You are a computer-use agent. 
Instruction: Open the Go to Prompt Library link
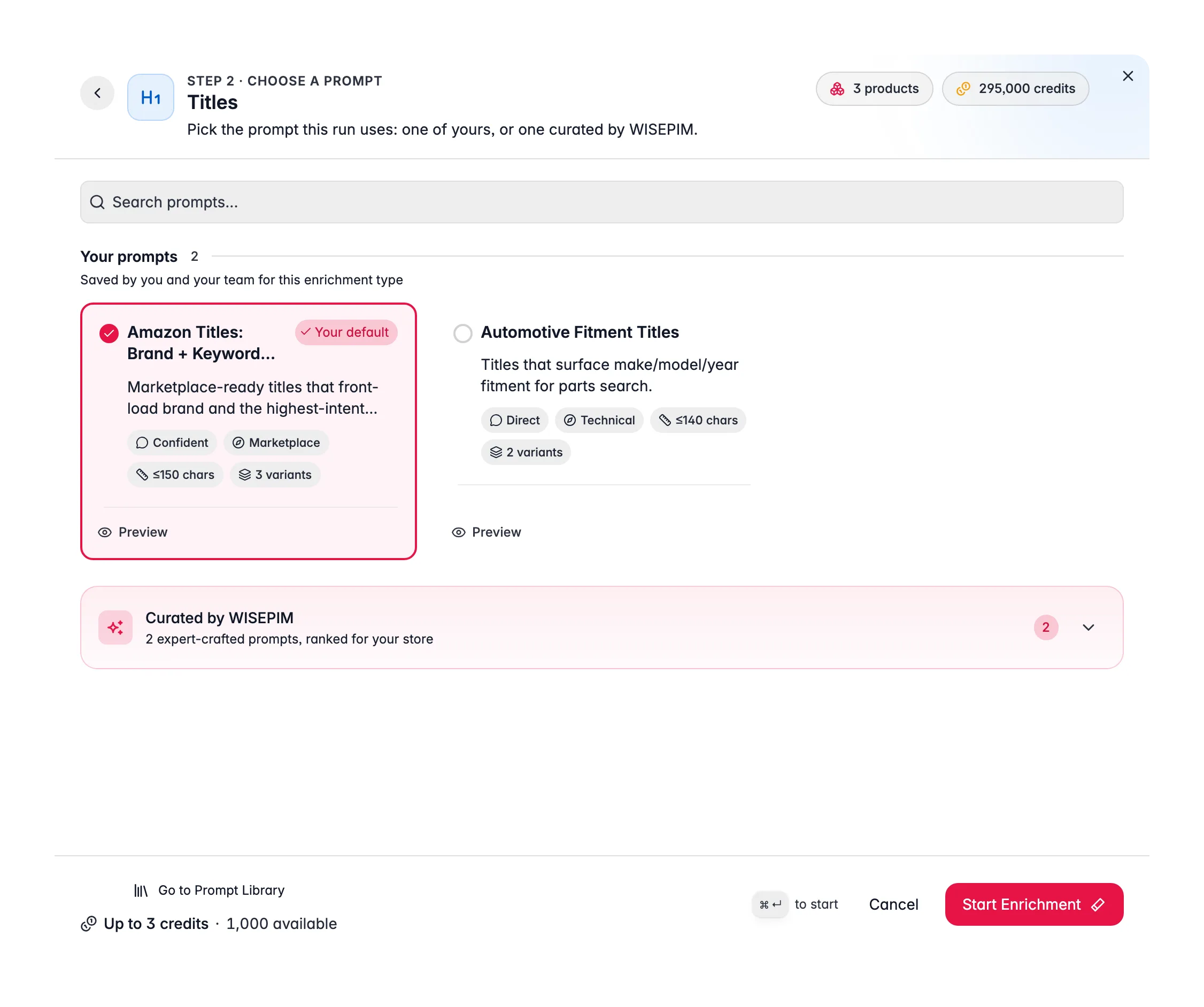209,890
